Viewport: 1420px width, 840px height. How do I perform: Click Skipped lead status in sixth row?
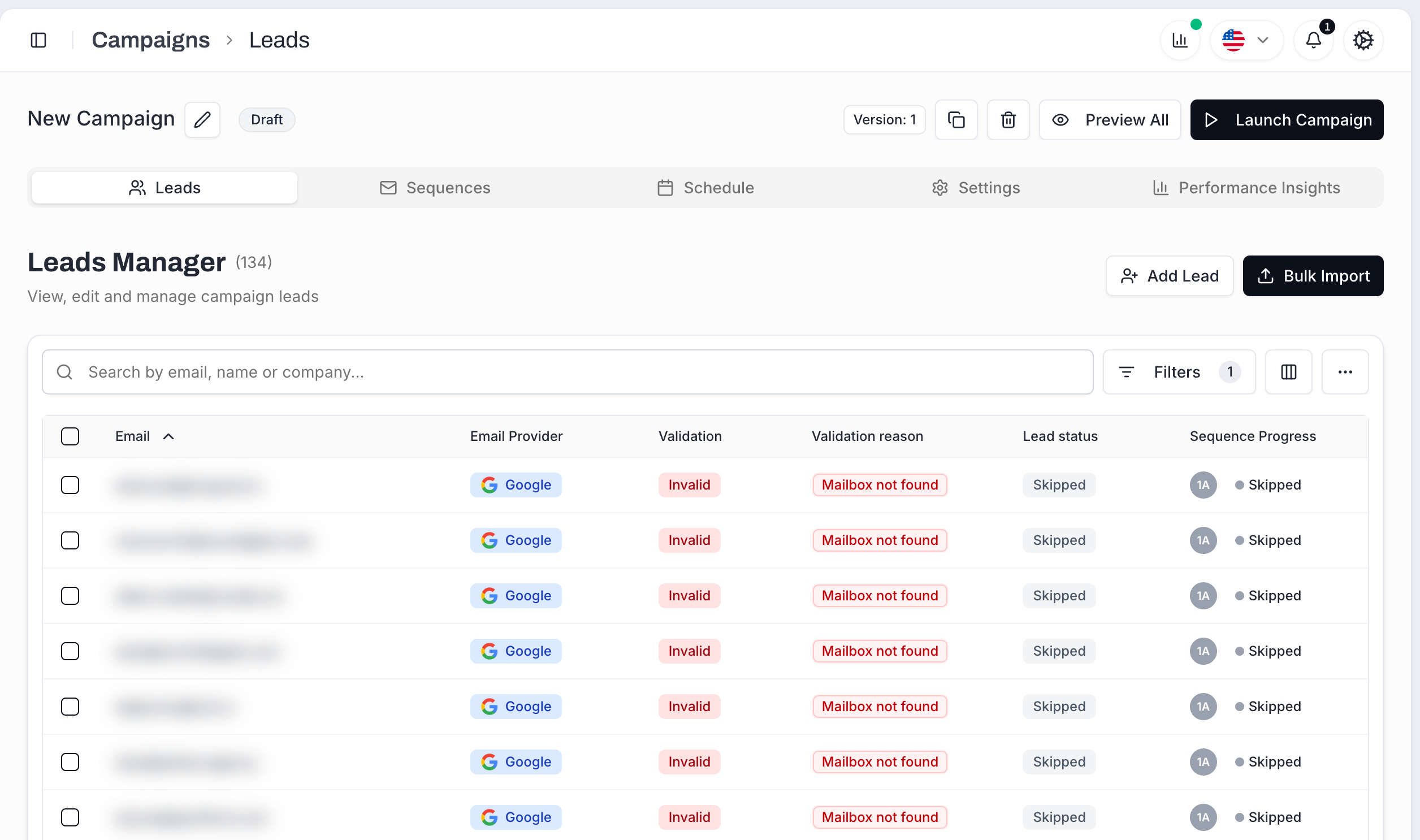(x=1059, y=763)
